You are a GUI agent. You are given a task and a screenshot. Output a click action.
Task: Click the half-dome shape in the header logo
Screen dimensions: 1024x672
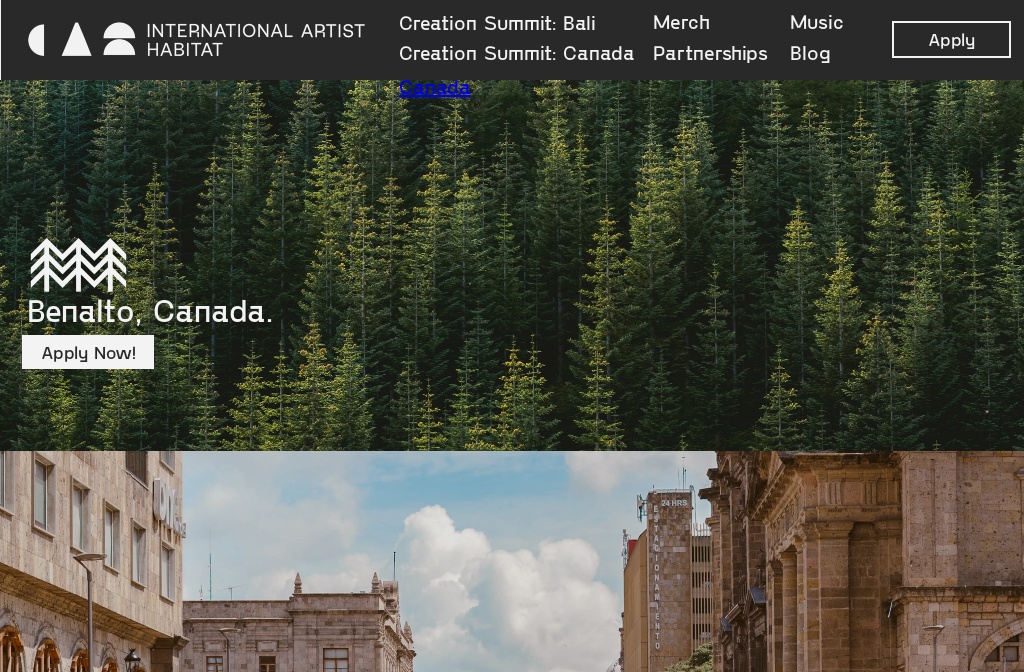tap(119, 40)
